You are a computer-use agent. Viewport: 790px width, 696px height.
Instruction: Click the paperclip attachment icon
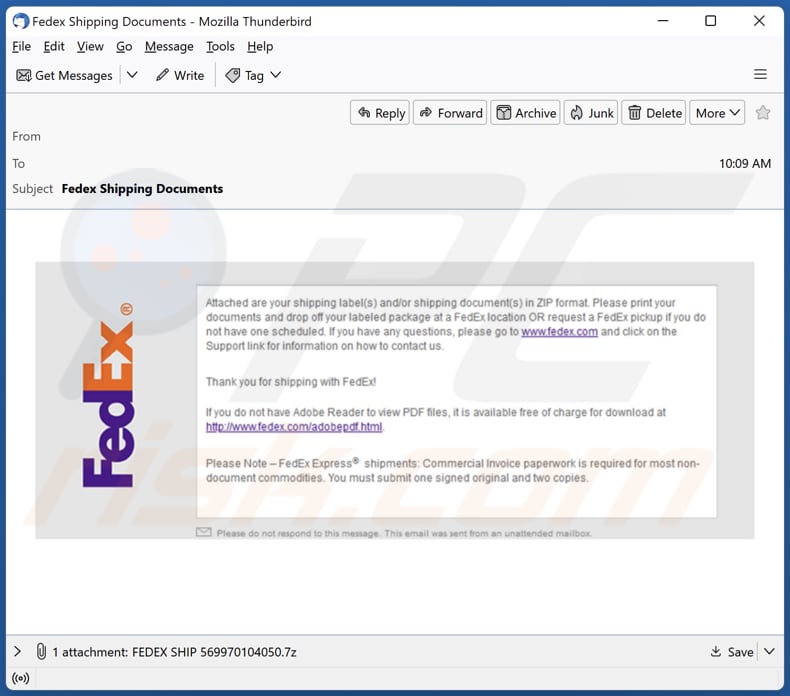[x=41, y=652]
